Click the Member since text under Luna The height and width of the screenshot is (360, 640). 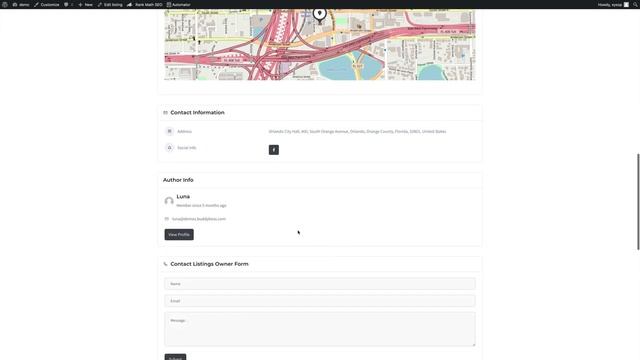[x=201, y=206]
